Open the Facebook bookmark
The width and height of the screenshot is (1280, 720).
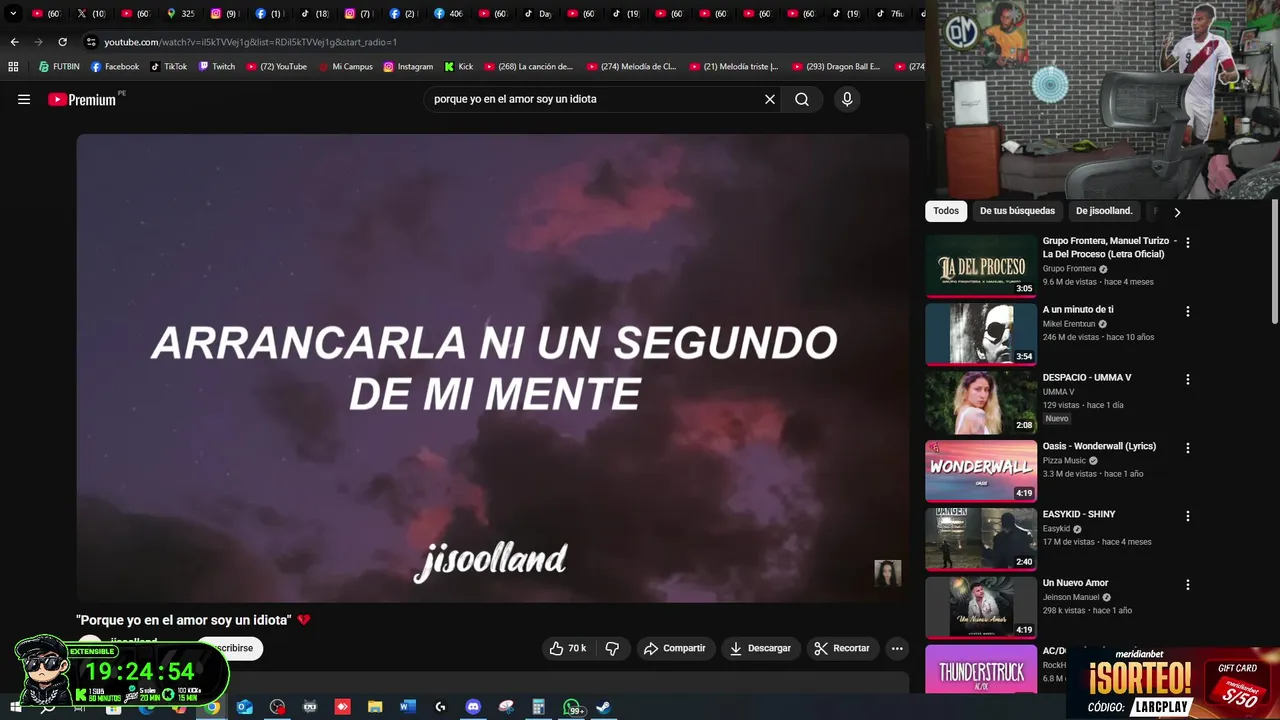point(115,67)
